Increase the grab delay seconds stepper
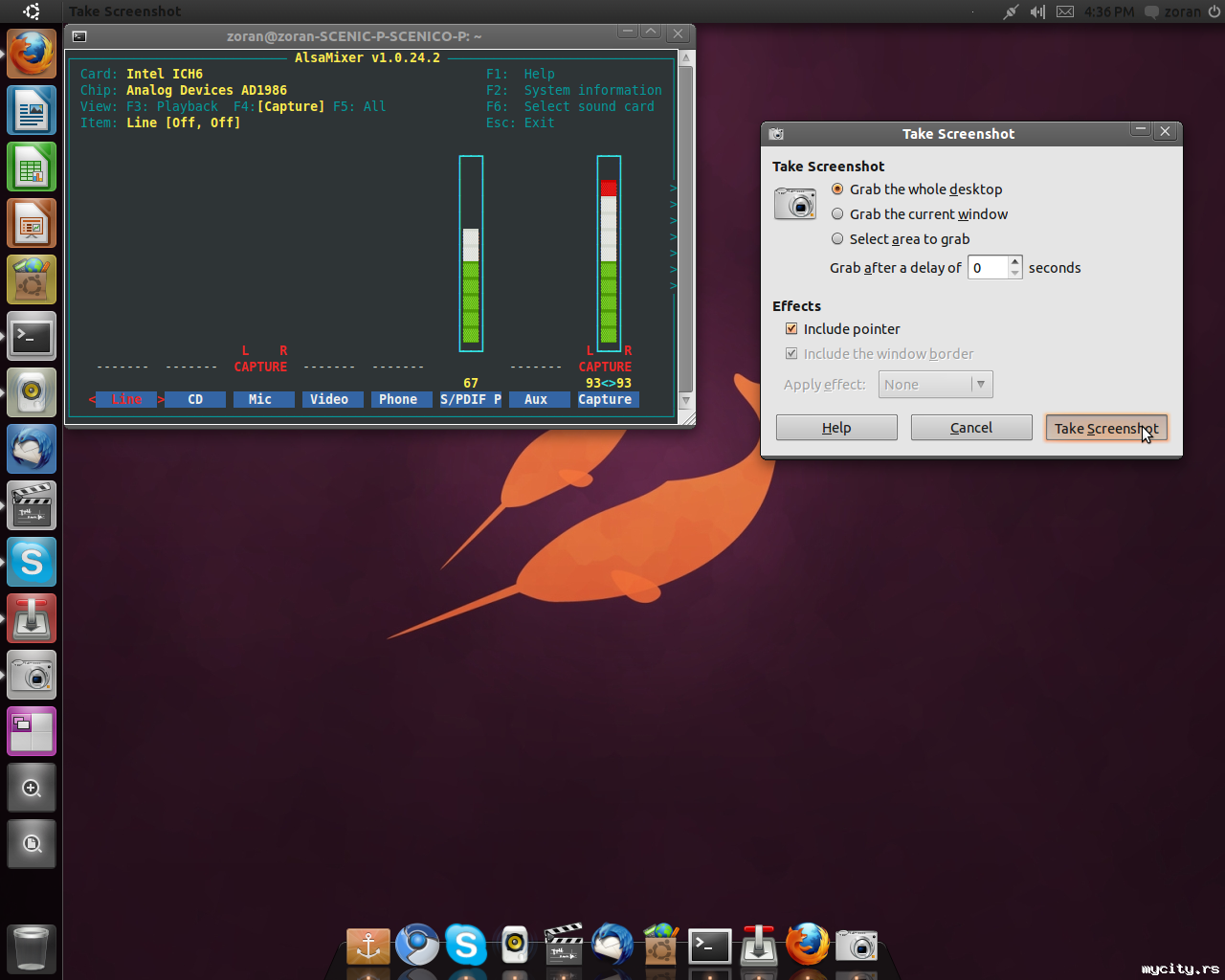The height and width of the screenshot is (980, 1225). click(1015, 262)
